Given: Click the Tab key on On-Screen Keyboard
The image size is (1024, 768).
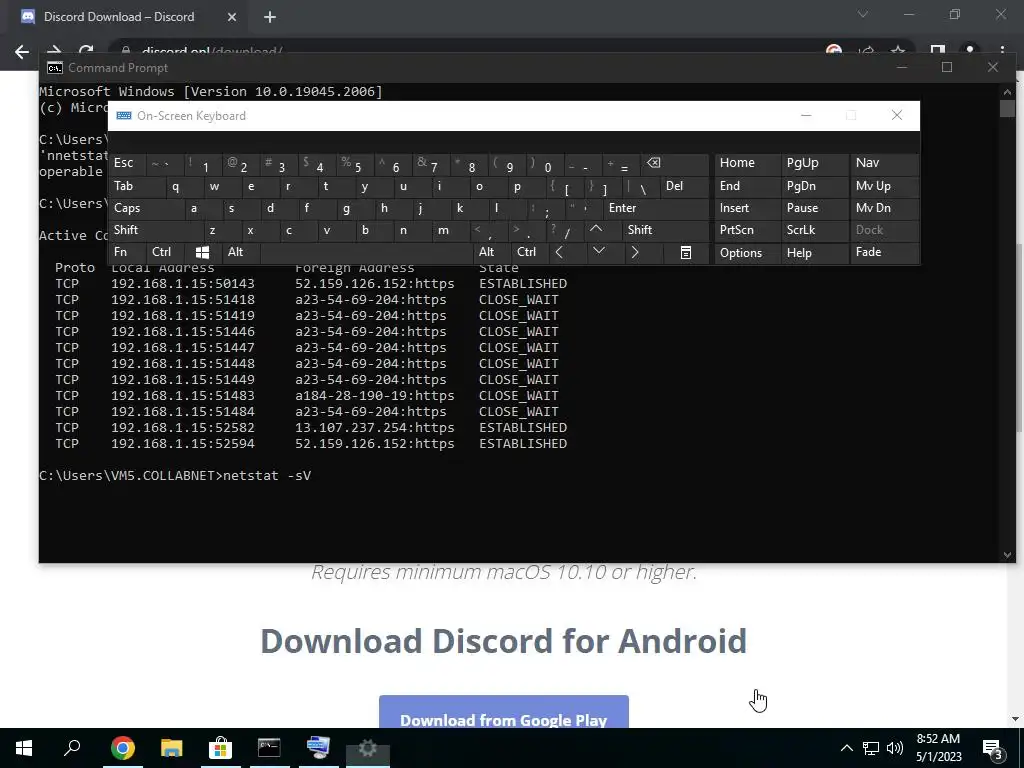Looking at the screenshot, I should click(136, 186).
